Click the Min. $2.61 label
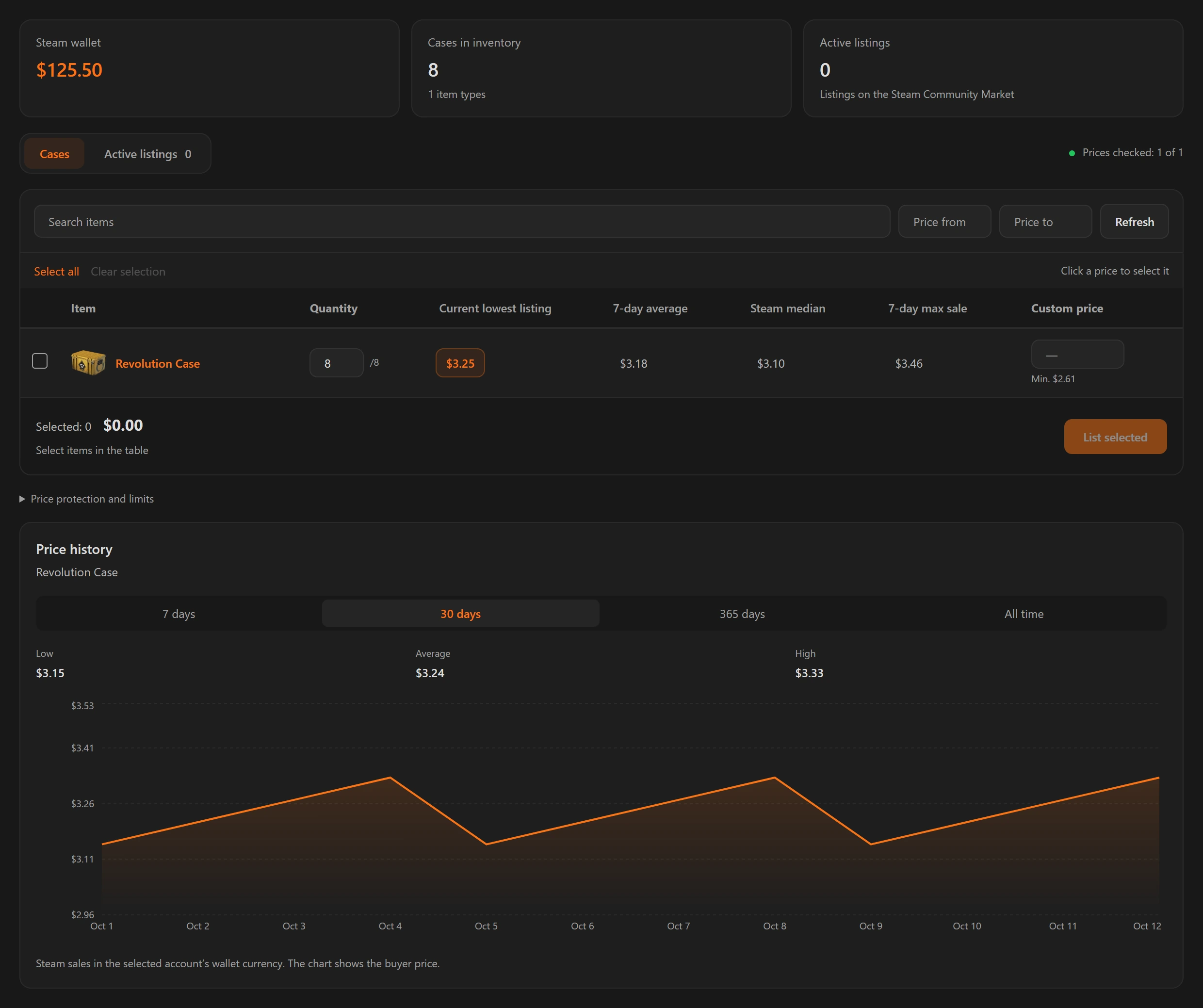This screenshot has width=1203, height=1008. pos(1053,379)
